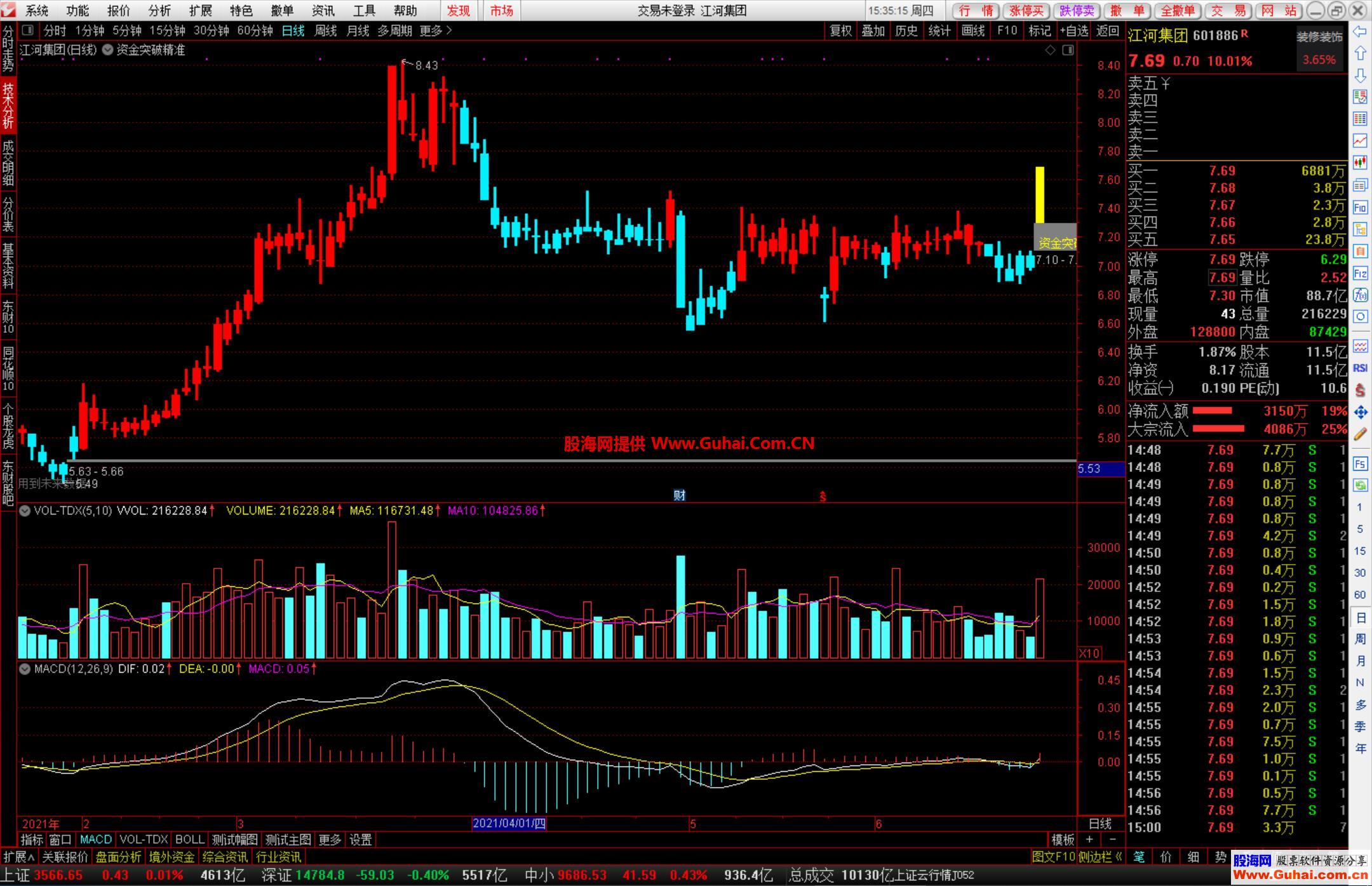Viewport: 1372px width, 886px height.
Task: Open the 分析 menu
Action: tap(159, 11)
